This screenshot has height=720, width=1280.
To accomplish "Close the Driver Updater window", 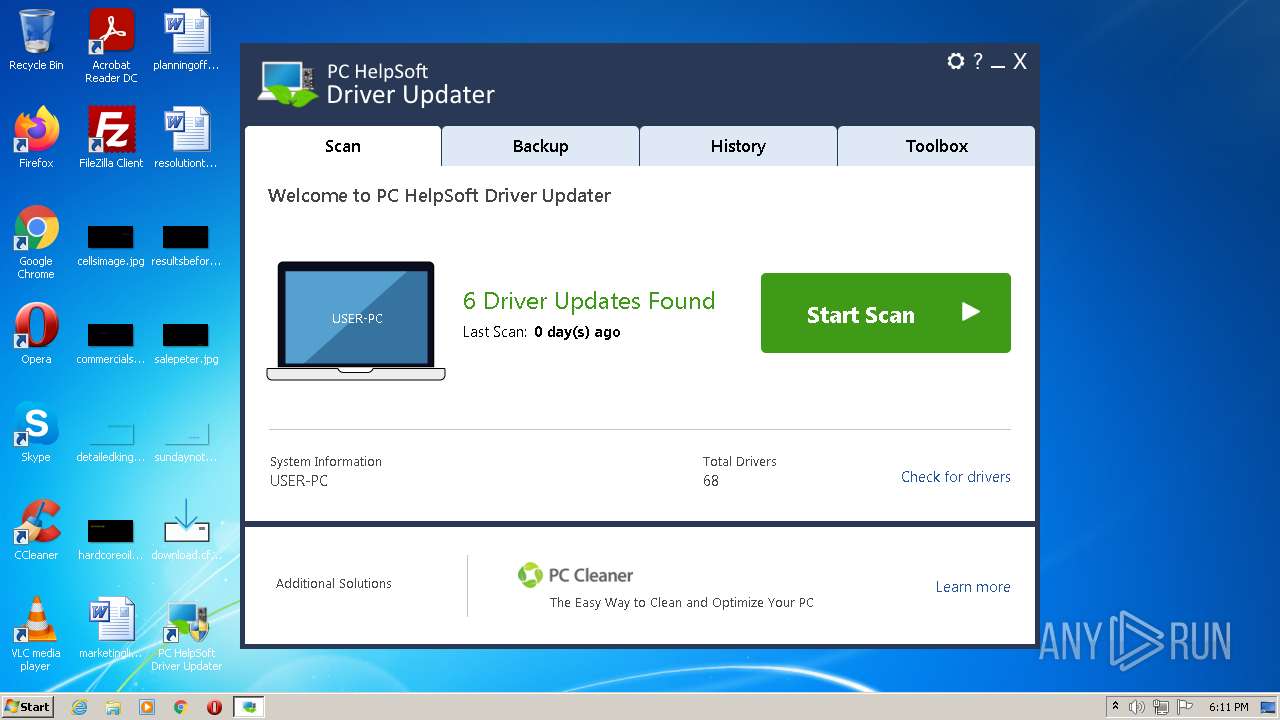I will pos(1020,61).
